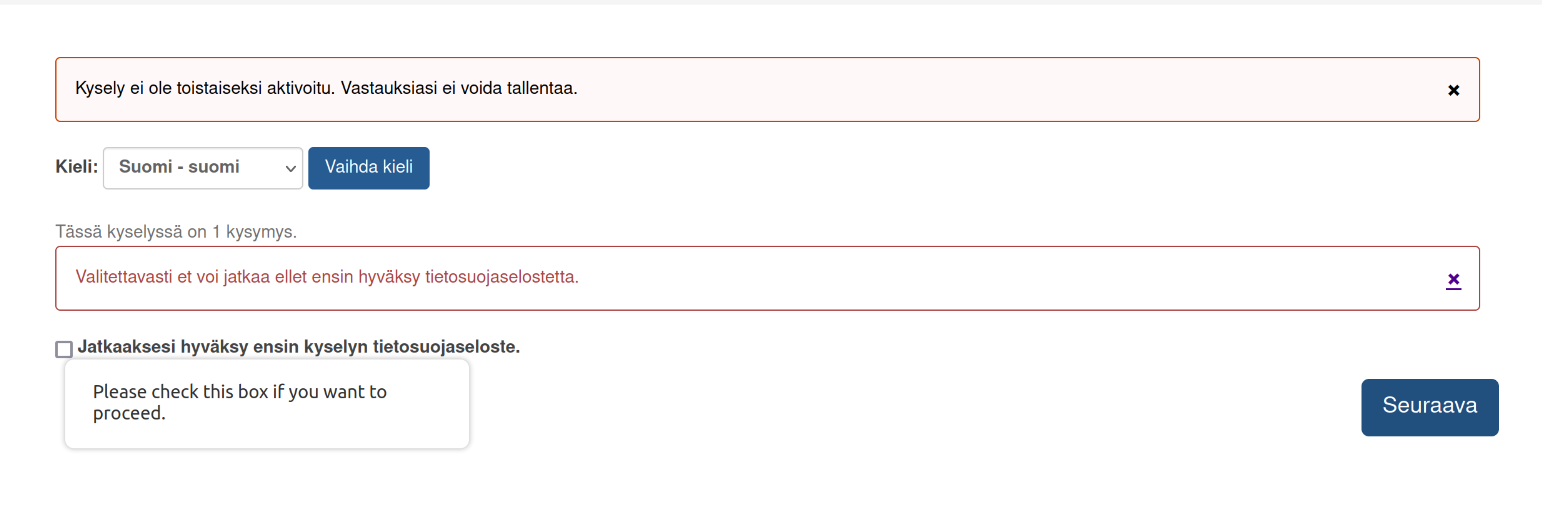
Task: Dismiss the survey not activated alert
Action: point(1454,90)
